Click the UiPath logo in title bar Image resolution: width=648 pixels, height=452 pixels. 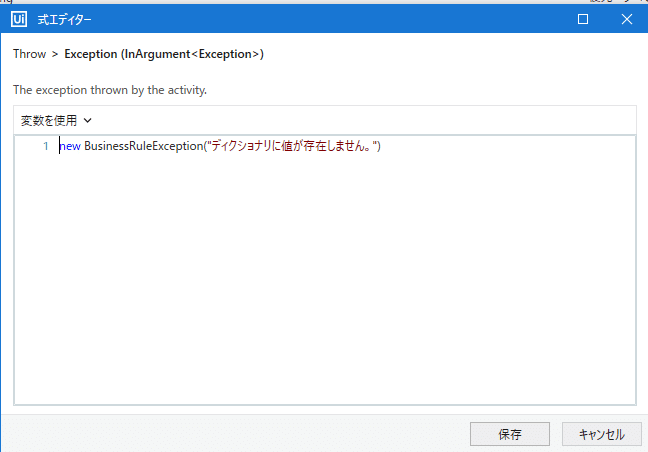(x=19, y=19)
